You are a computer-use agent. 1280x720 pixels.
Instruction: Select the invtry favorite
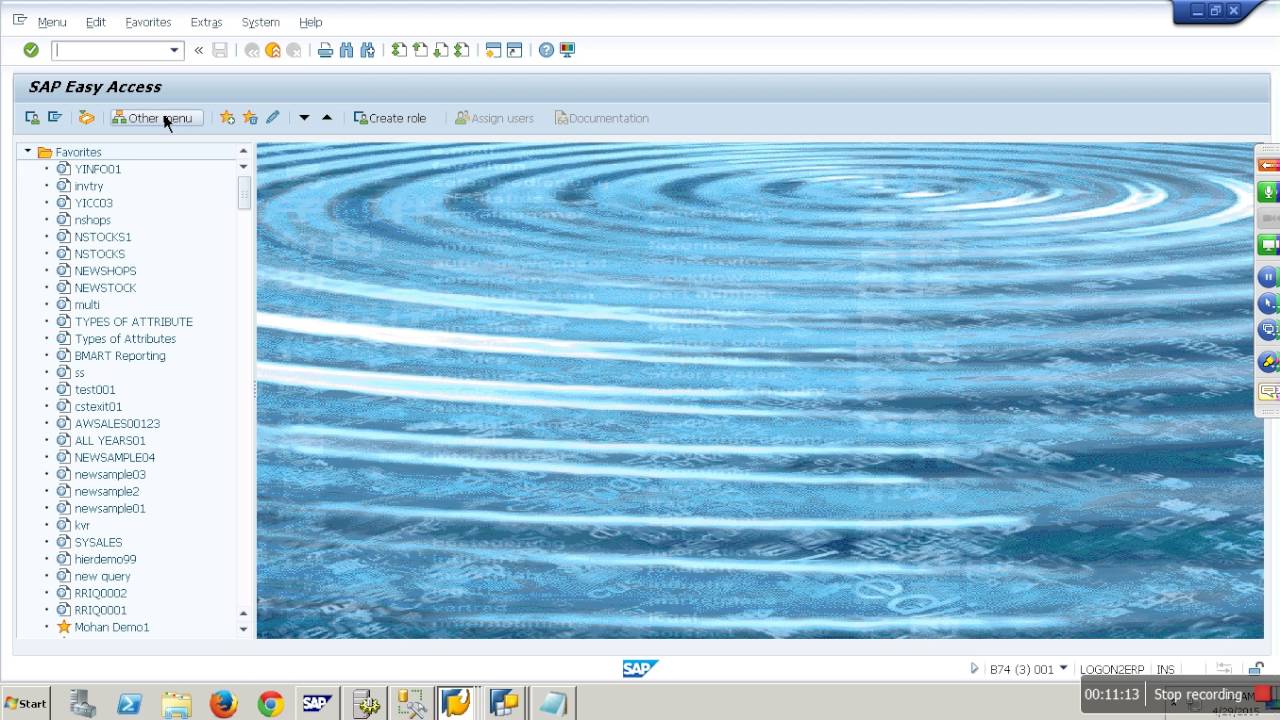(89, 186)
